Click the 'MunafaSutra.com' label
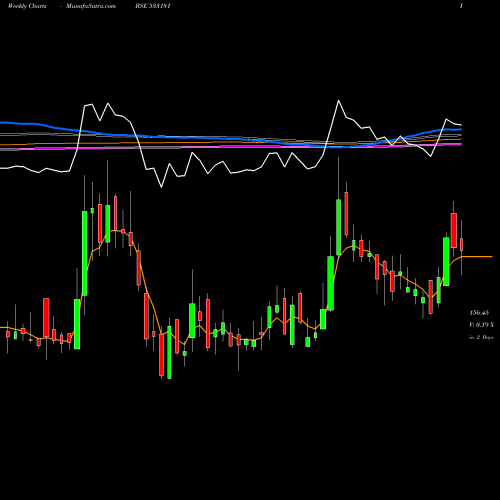 pyautogui.click(x=91, y=6)
